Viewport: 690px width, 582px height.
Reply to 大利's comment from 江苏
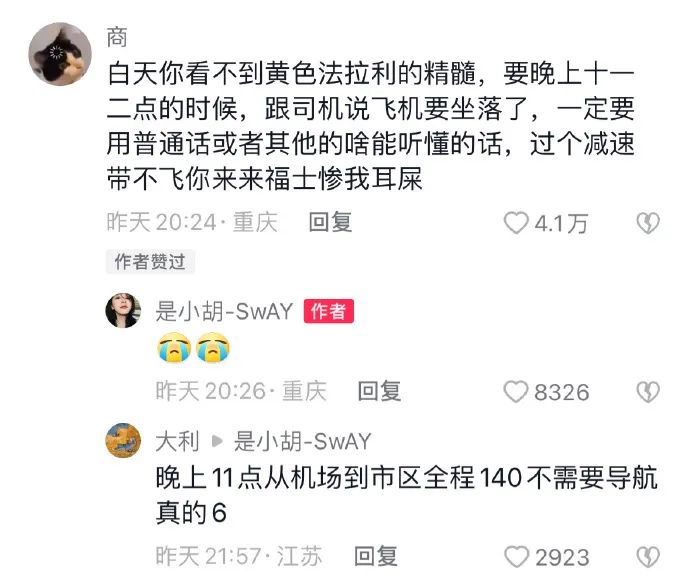point(376,556)
